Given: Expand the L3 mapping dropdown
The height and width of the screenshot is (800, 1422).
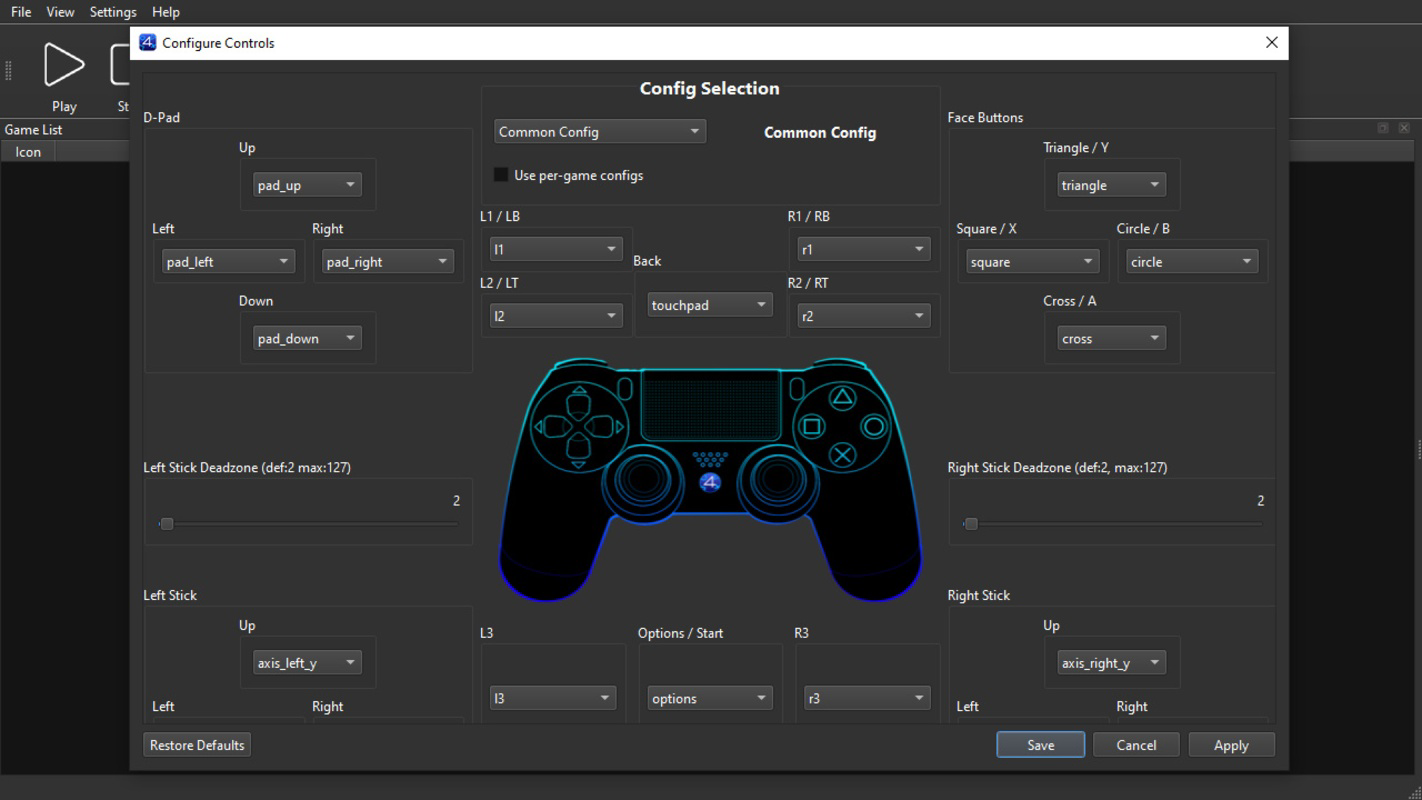Looking at the screenshot, I should click(553, 698).
